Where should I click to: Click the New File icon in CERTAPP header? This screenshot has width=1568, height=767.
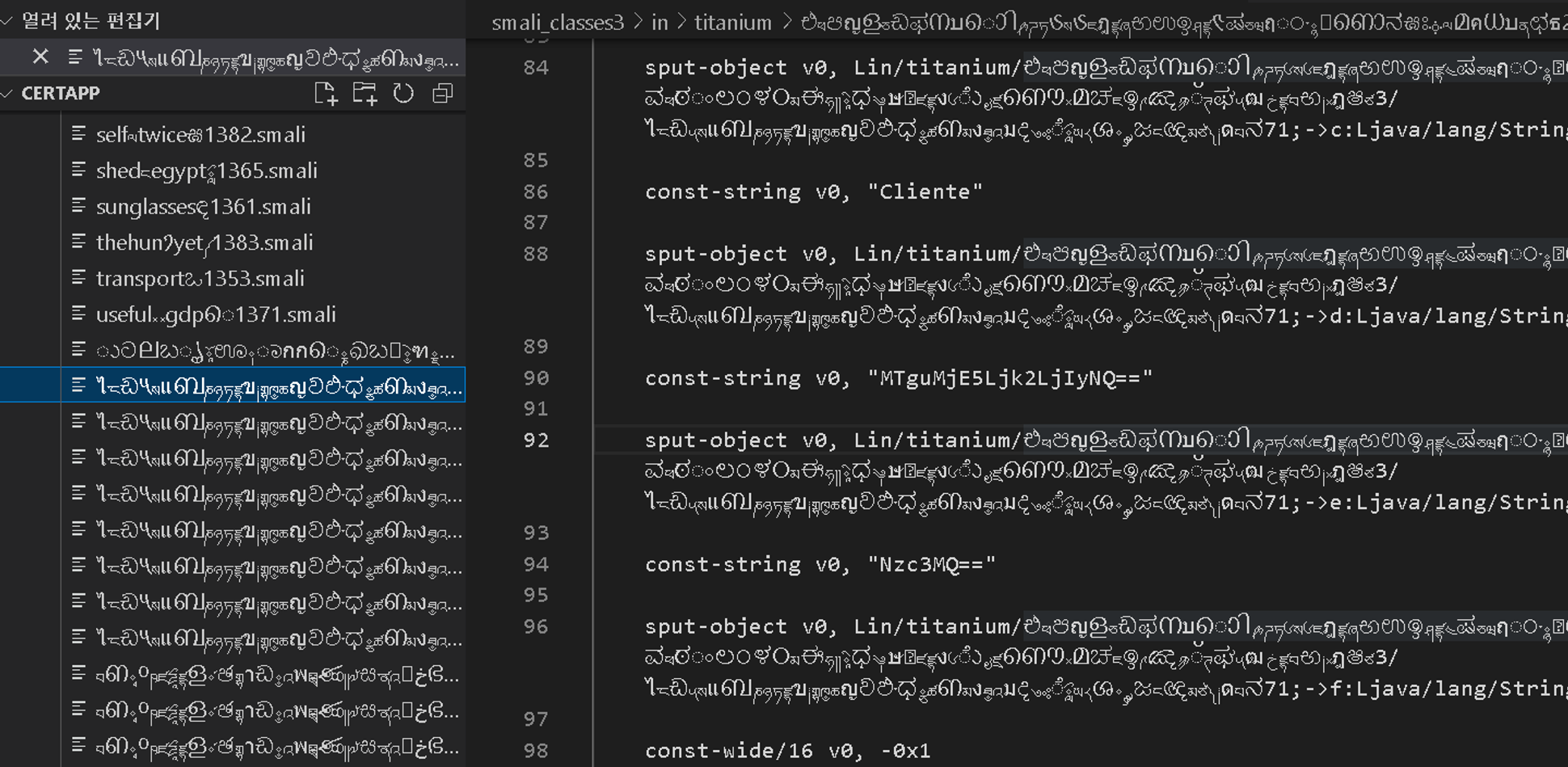point(326,94)
